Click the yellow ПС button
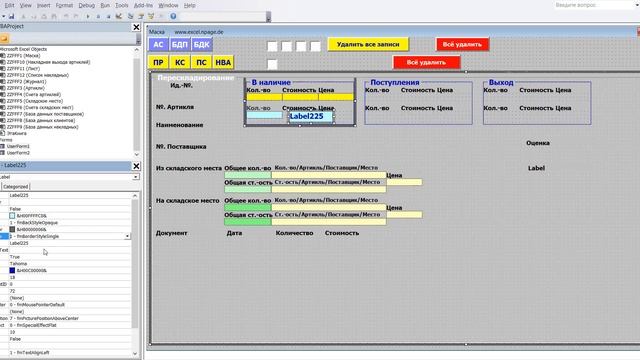The width and height of the screenshot is (640, 360). (x=201, y=62)
